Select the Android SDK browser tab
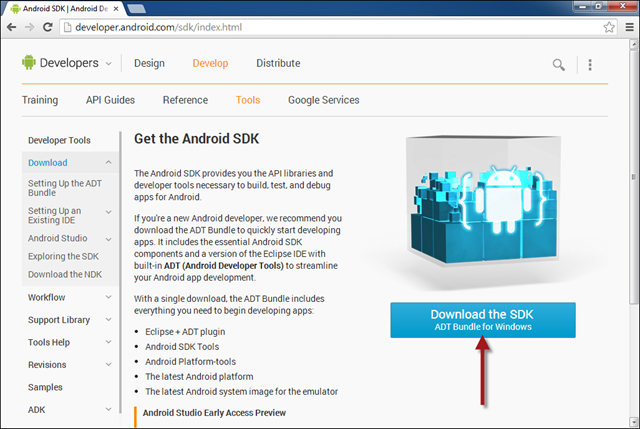 click(65, 9)
